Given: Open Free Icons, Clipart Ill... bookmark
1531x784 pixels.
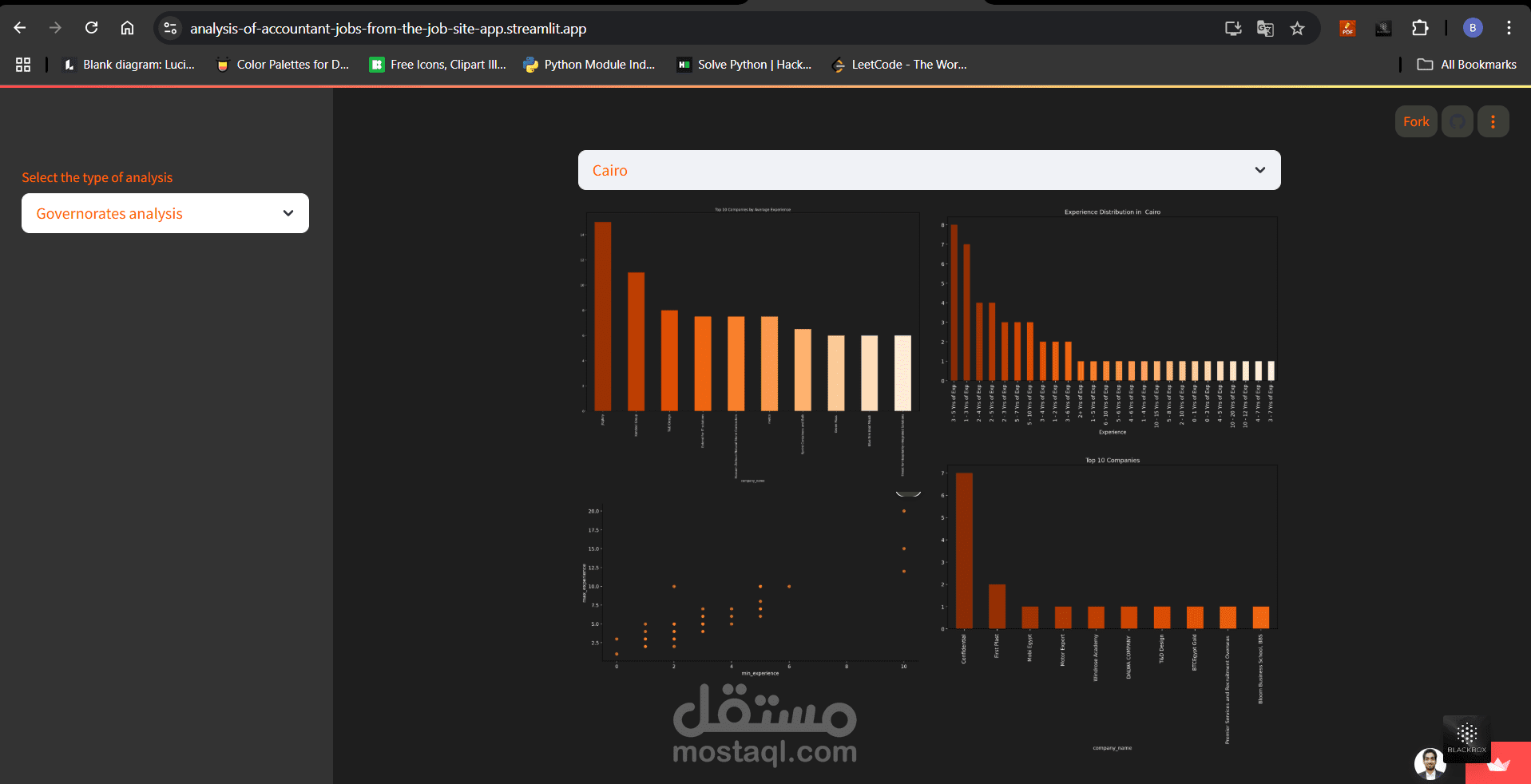Looking at the screenshot, I should pyautogui.click(x=438, y=65).
